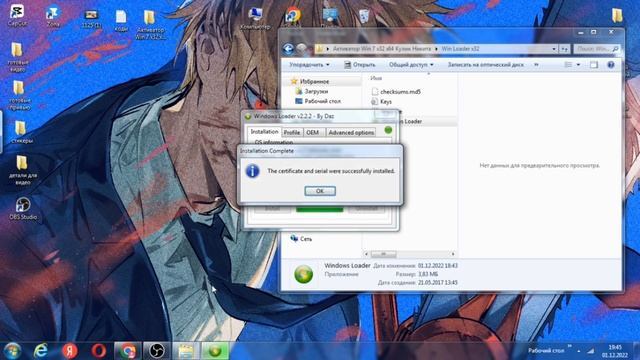Open the network icon in system tray
The height and width of the screenshot is (360, 640).
pos(591,351)
